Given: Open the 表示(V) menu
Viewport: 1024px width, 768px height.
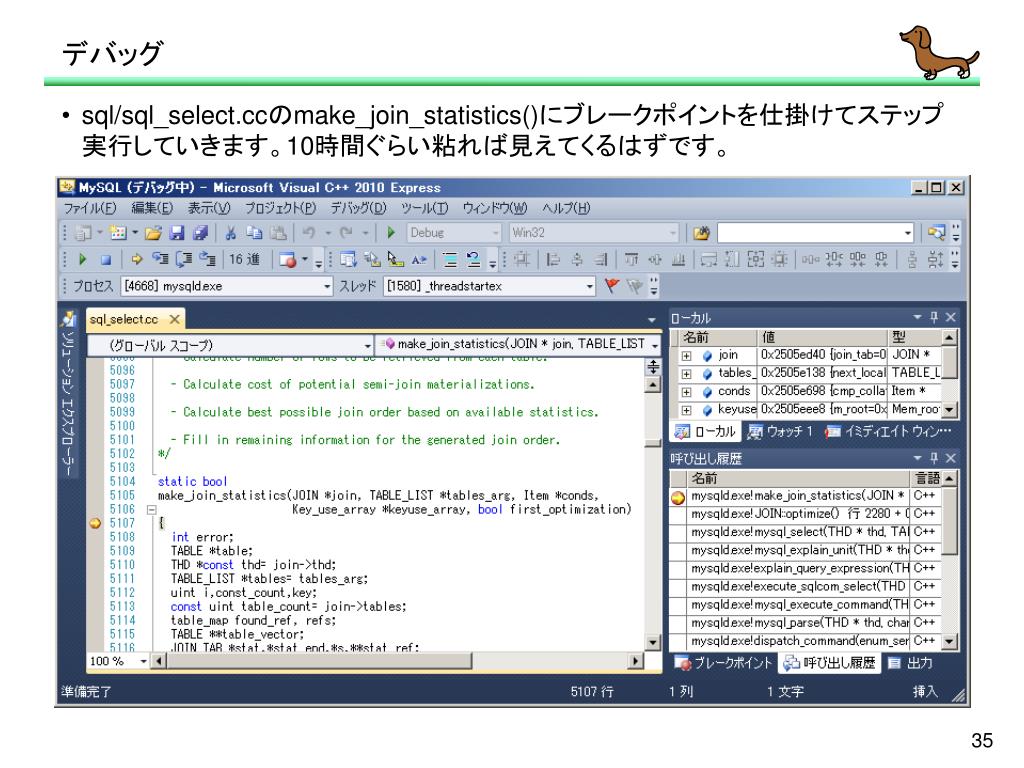Looking at the screenshot, I should tap(209, 208).
